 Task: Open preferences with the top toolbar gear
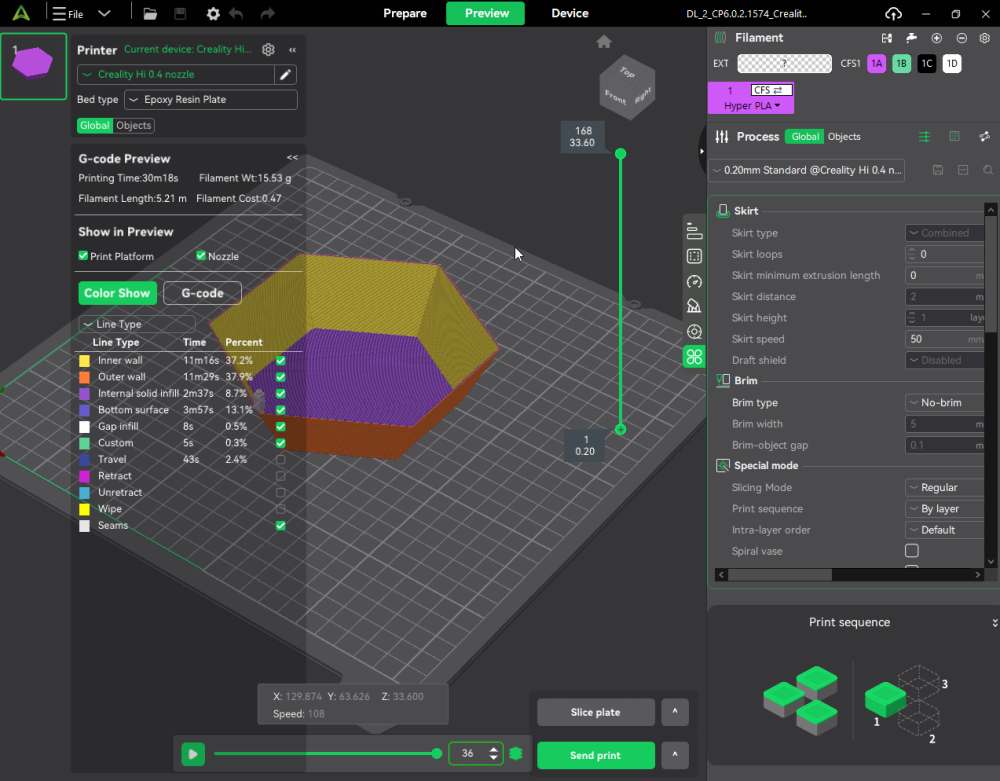[213, 13]
